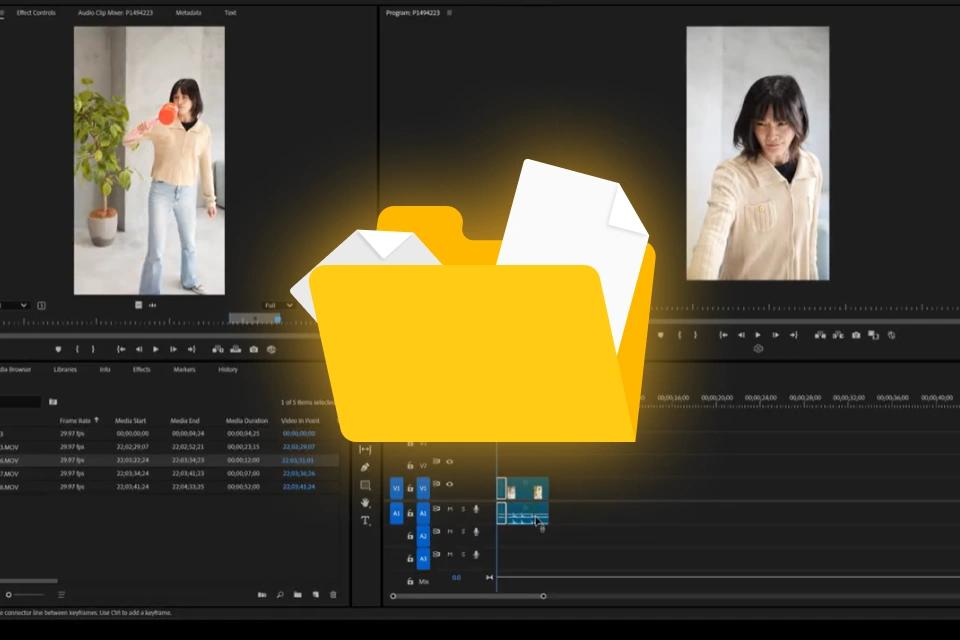Click the Lift button in the Program monitor
Viewport: 960px width, 640px height.
click(820, 335)
